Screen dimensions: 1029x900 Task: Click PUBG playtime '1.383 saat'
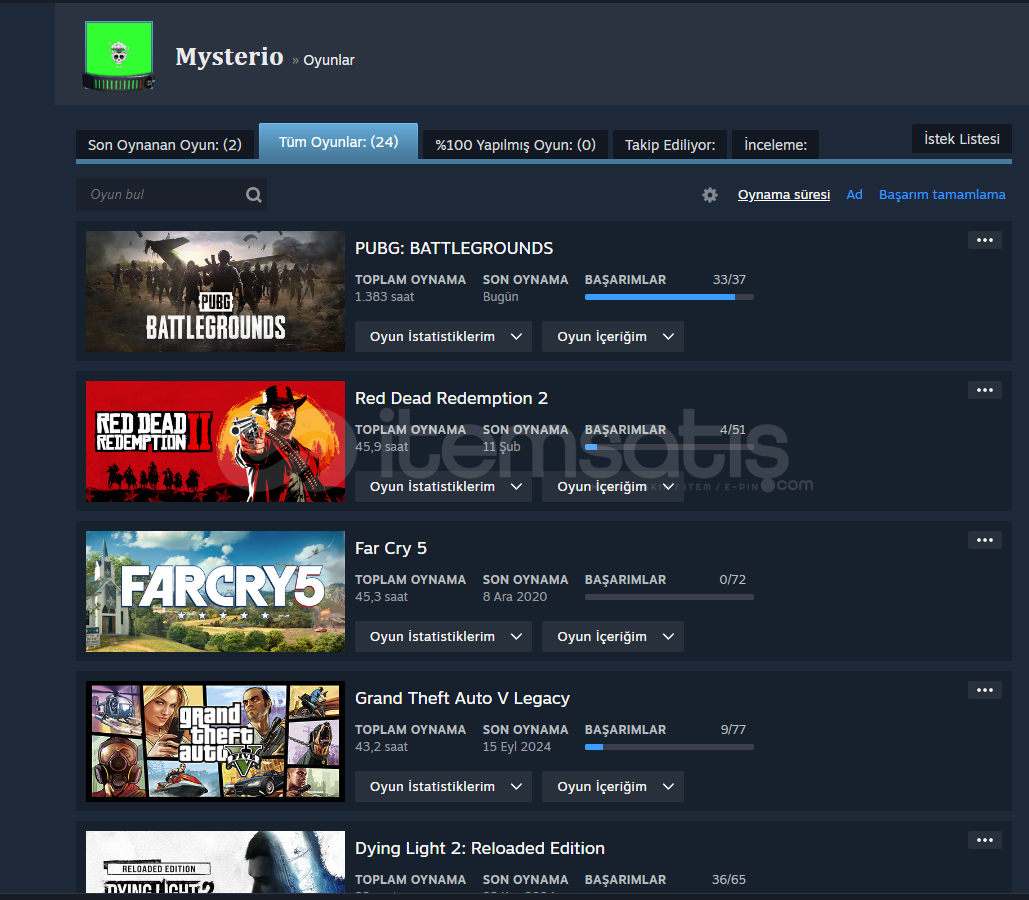[x=385, y=297]
